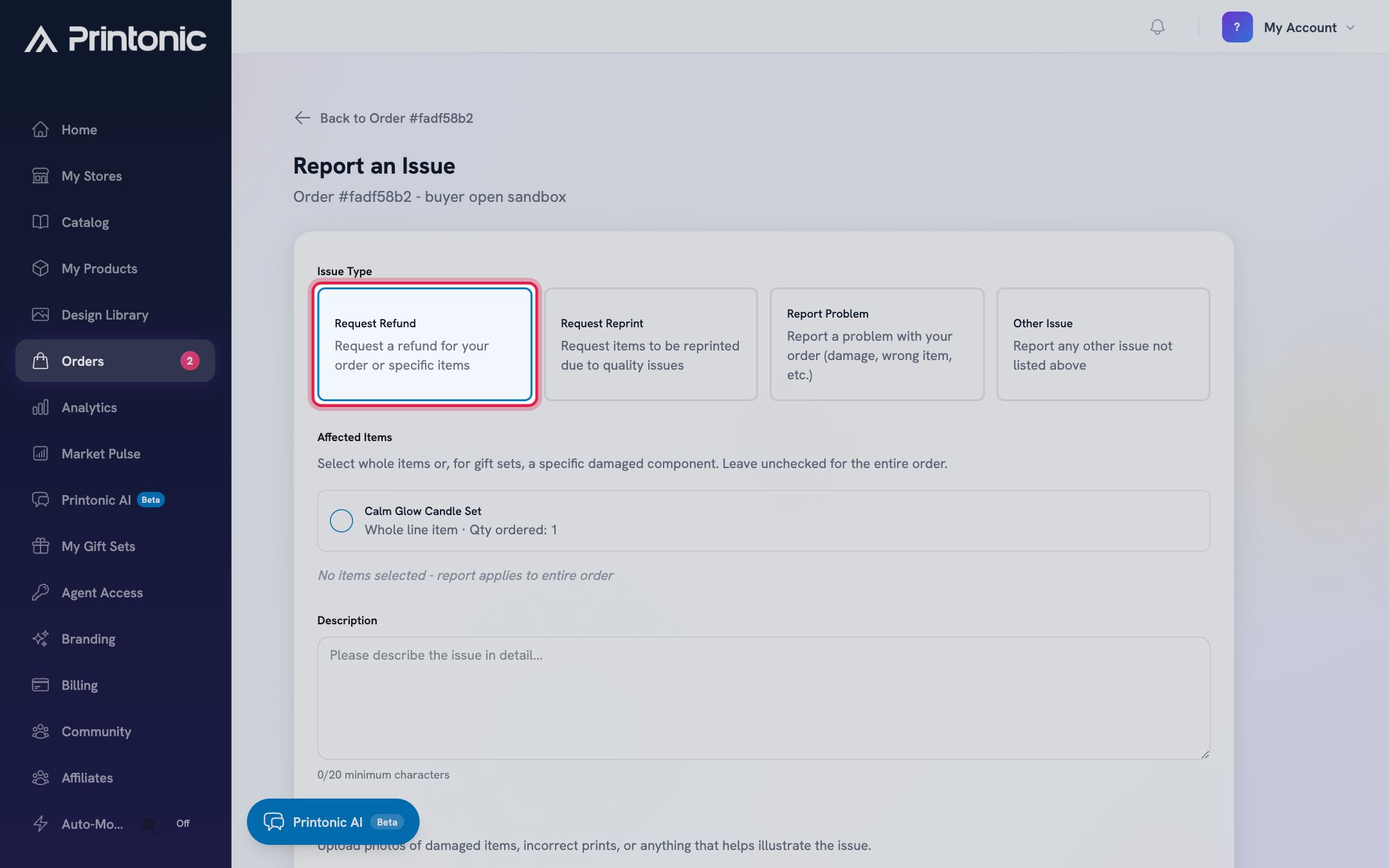The image size is (1389, 868).
Task: Click the My Products box icon
Action: click(x=41, y=268)
